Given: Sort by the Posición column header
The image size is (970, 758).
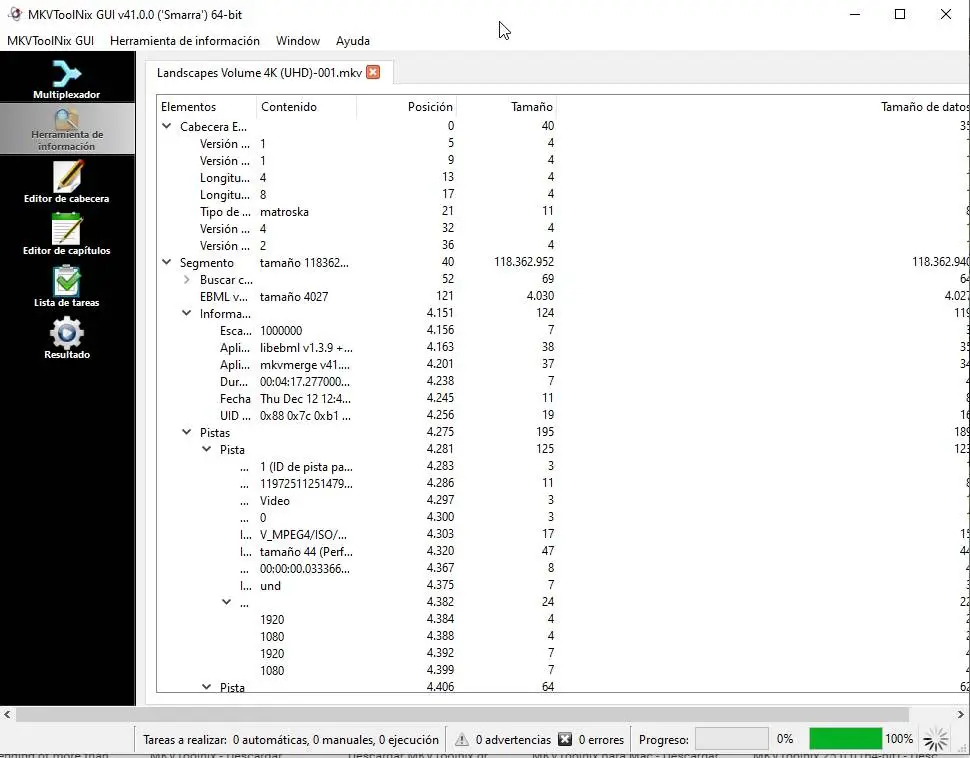Looking at the screenshot, I should click(406, 106).
